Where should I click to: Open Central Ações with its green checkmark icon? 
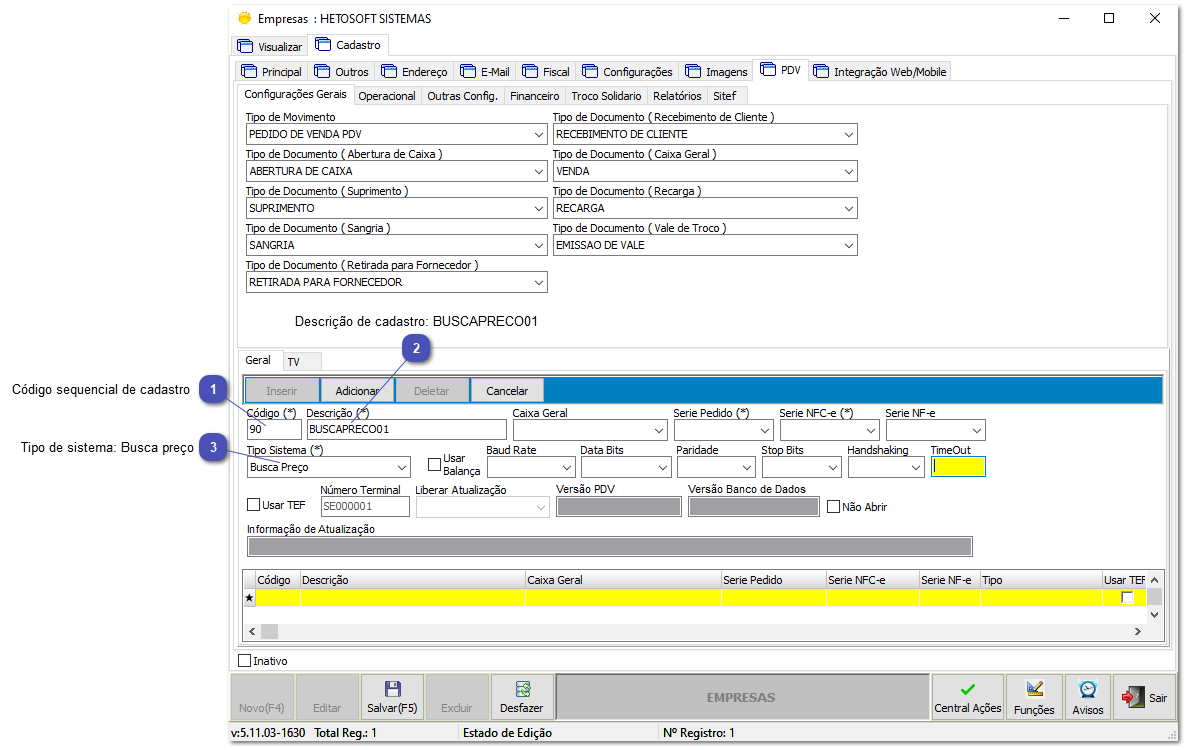point(967,688)
